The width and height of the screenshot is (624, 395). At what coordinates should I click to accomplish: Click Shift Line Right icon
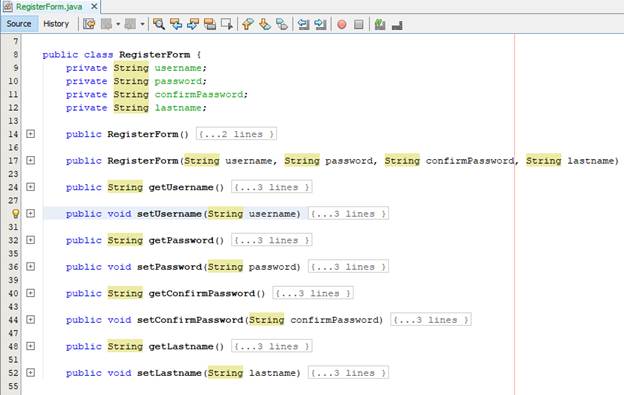[x=320, y=24]
